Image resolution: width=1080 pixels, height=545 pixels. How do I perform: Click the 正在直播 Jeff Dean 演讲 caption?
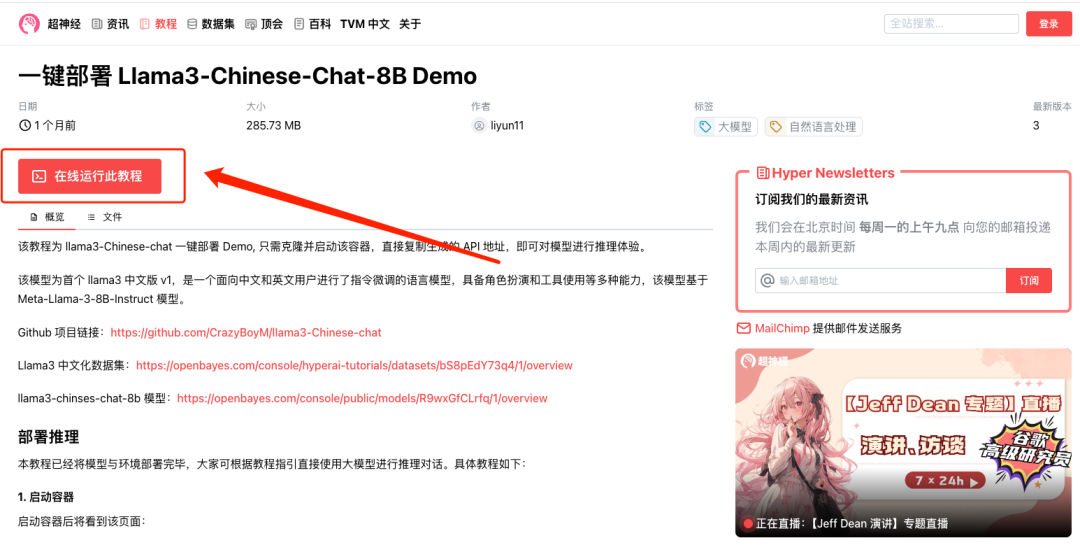pyautogui.click(x=851, y=524)
